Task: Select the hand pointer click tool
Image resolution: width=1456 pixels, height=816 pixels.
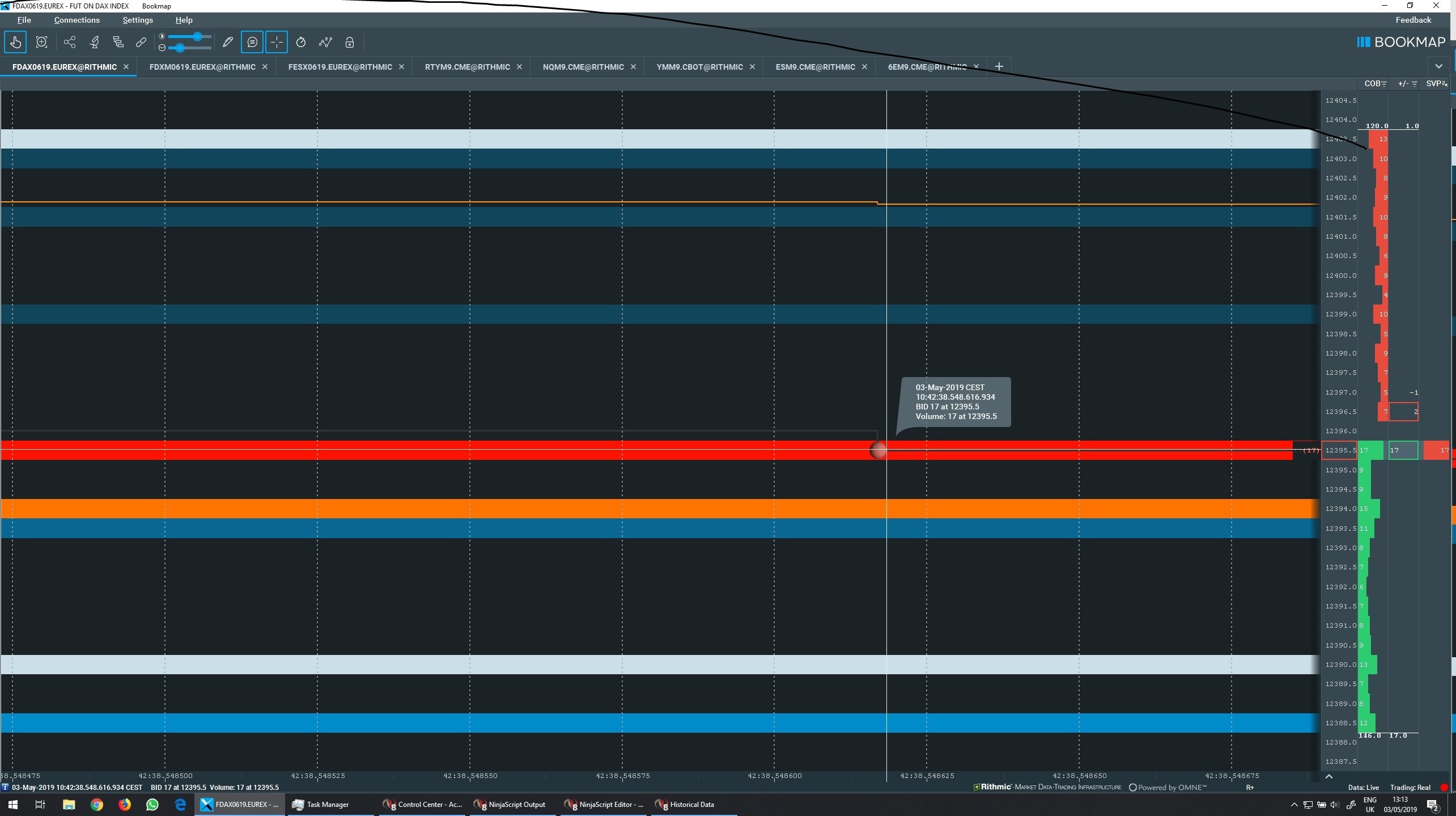Action: [15, 42]
